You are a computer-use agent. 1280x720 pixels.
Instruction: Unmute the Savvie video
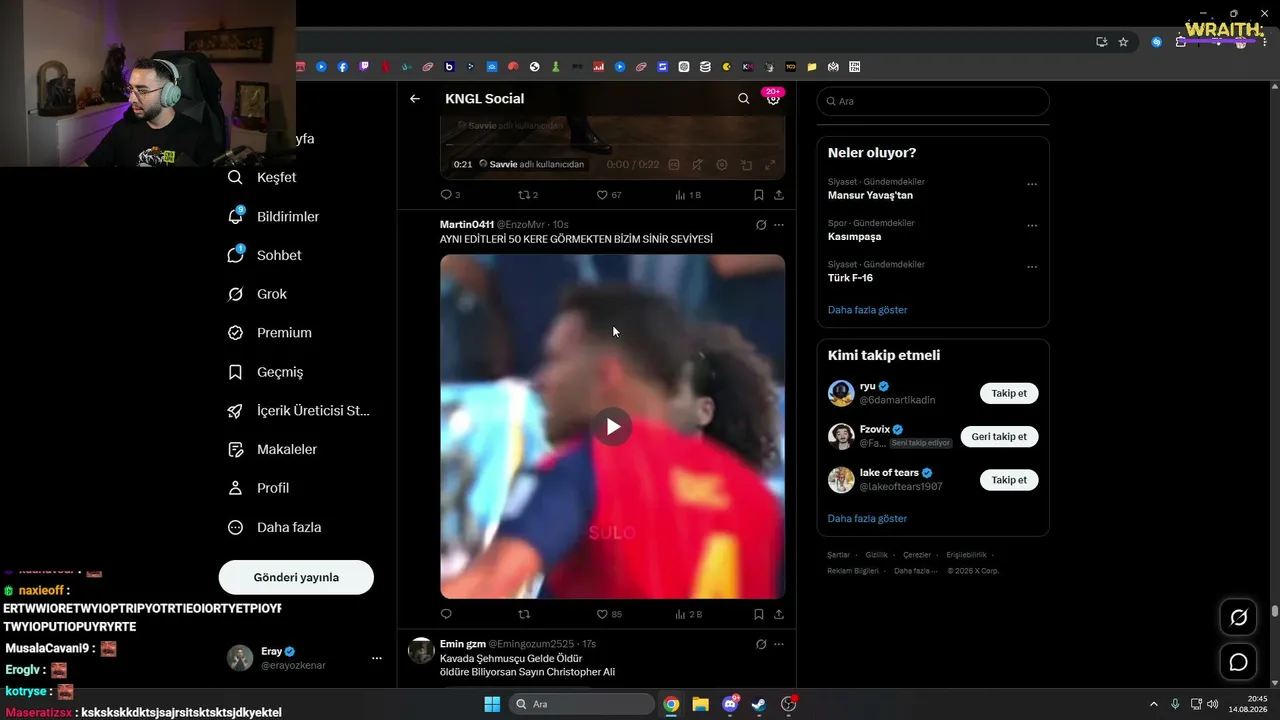tap(698, 165)
